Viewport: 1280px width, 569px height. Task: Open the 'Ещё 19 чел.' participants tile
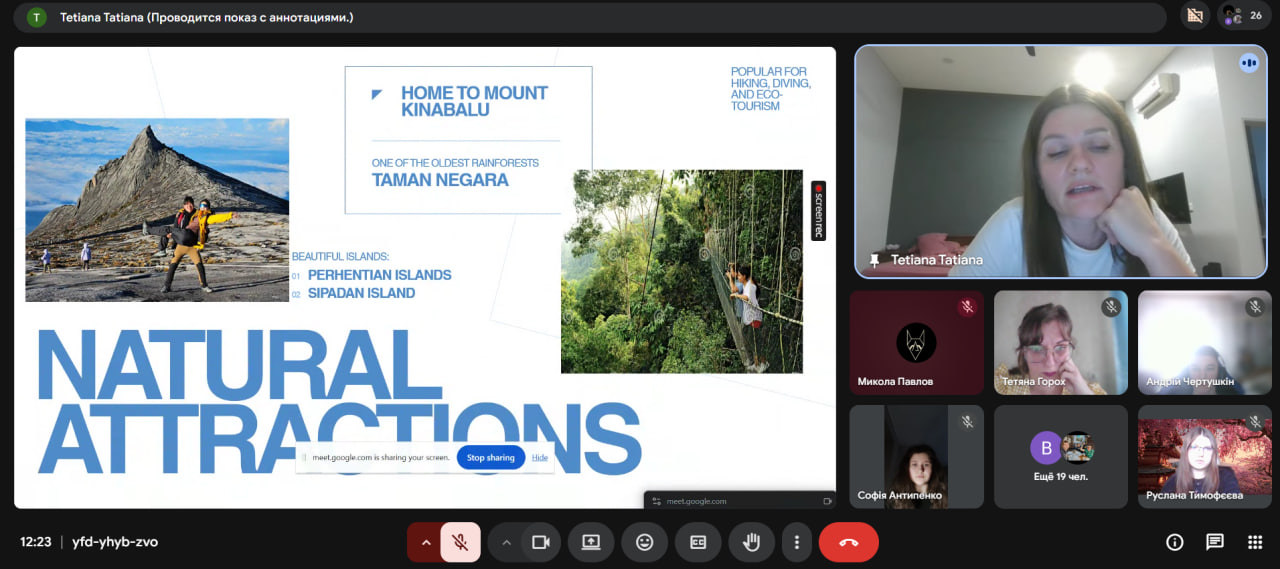point(1060,456)
